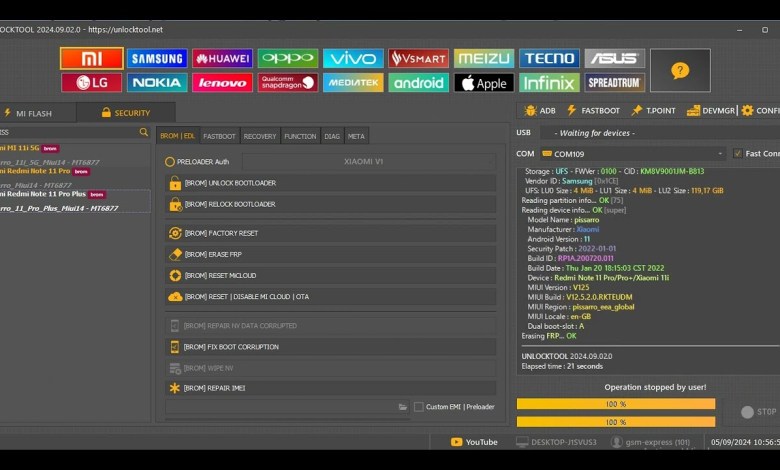Select the Android brand logo

(418, 83)
